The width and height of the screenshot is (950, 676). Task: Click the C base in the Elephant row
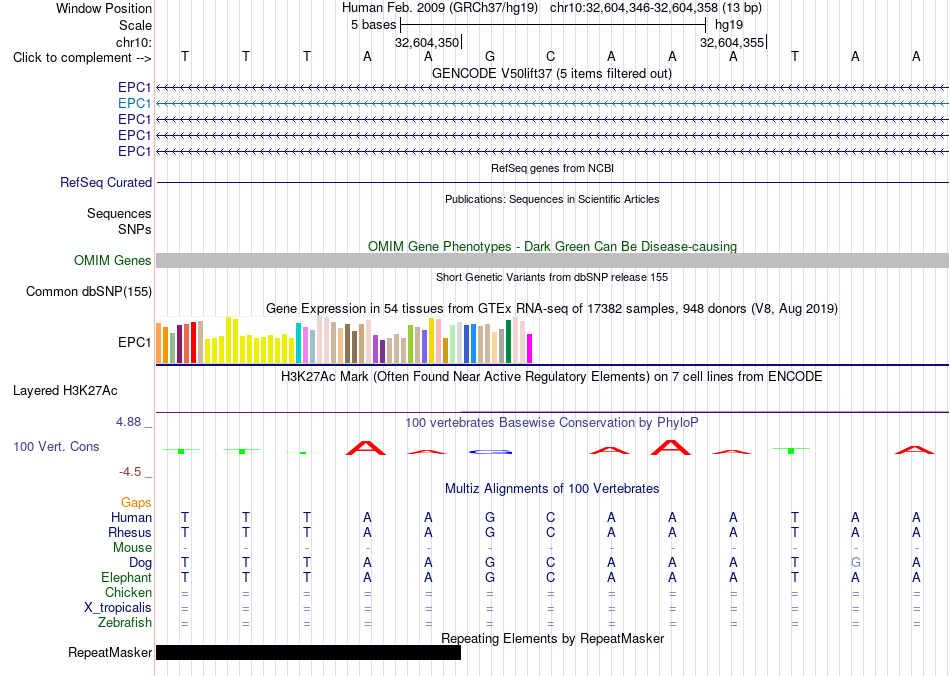(x=550, y=578)
